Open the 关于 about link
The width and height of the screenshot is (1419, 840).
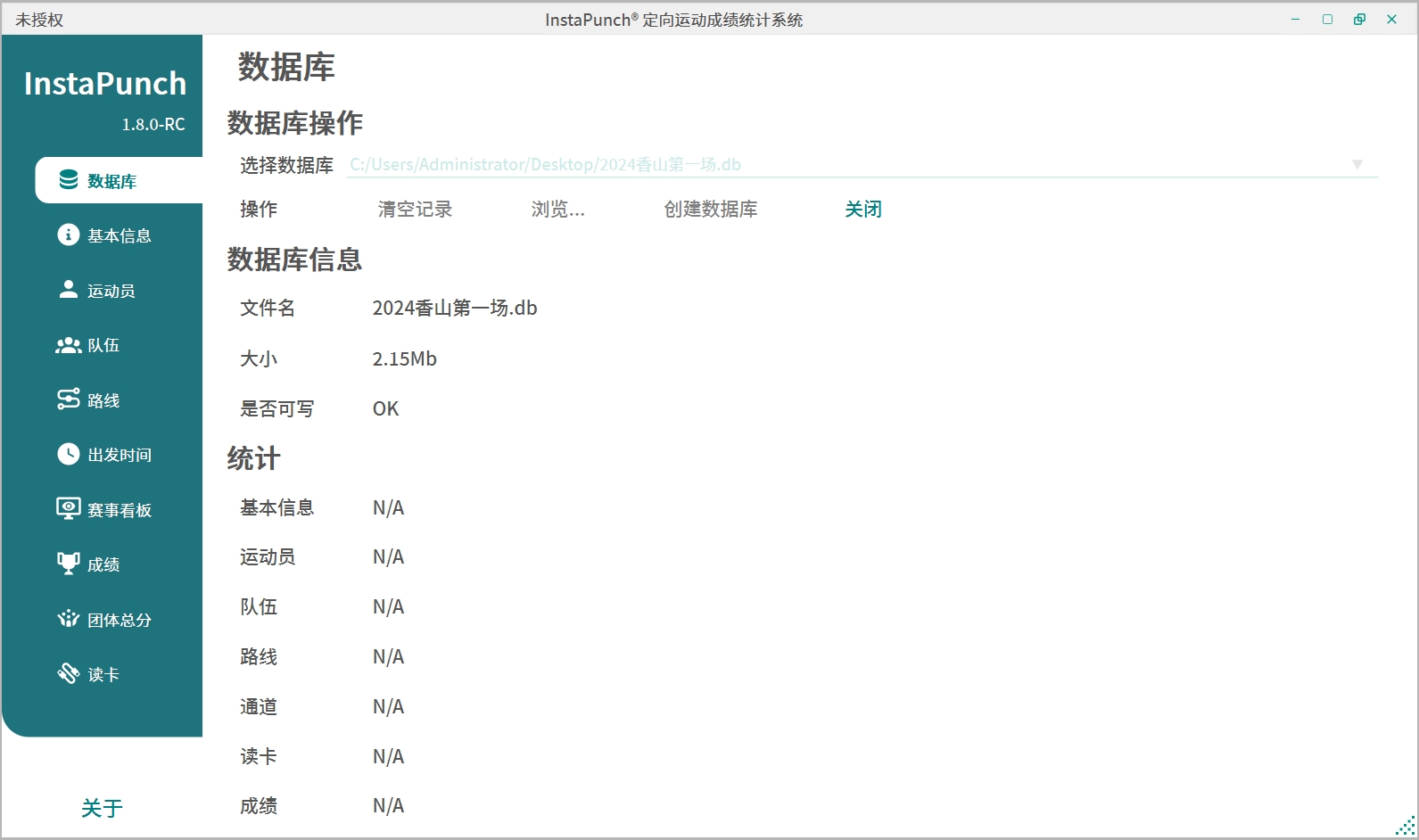point(102,809)
